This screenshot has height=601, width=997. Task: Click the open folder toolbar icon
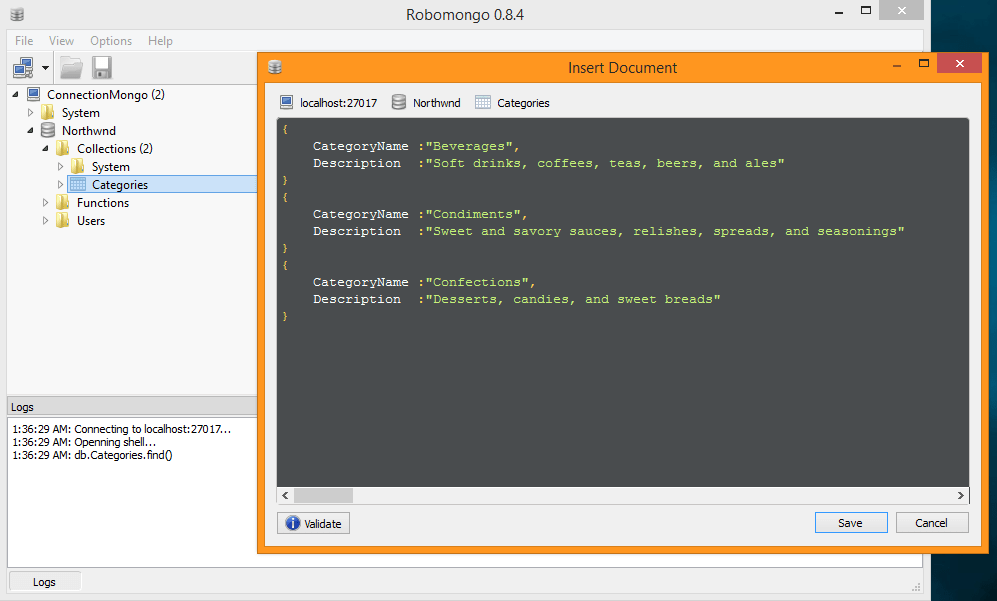71,68
